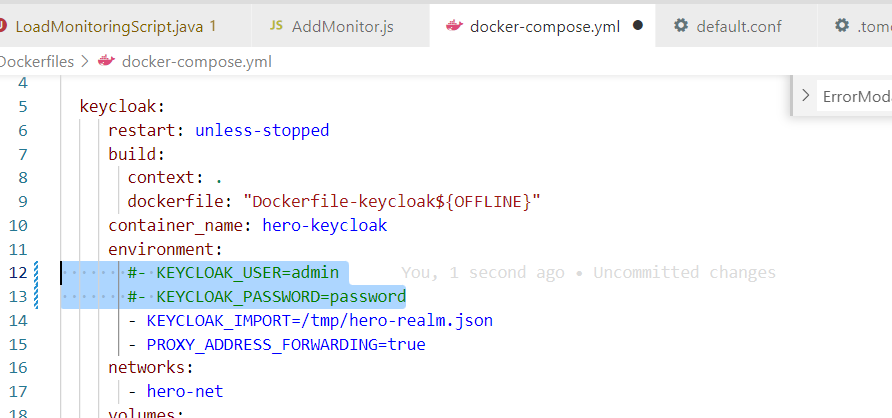Place cursor on the KEYCLOAK_IMPORT line
This screenshot has width=892, height=418.
[x=320, y=320]
